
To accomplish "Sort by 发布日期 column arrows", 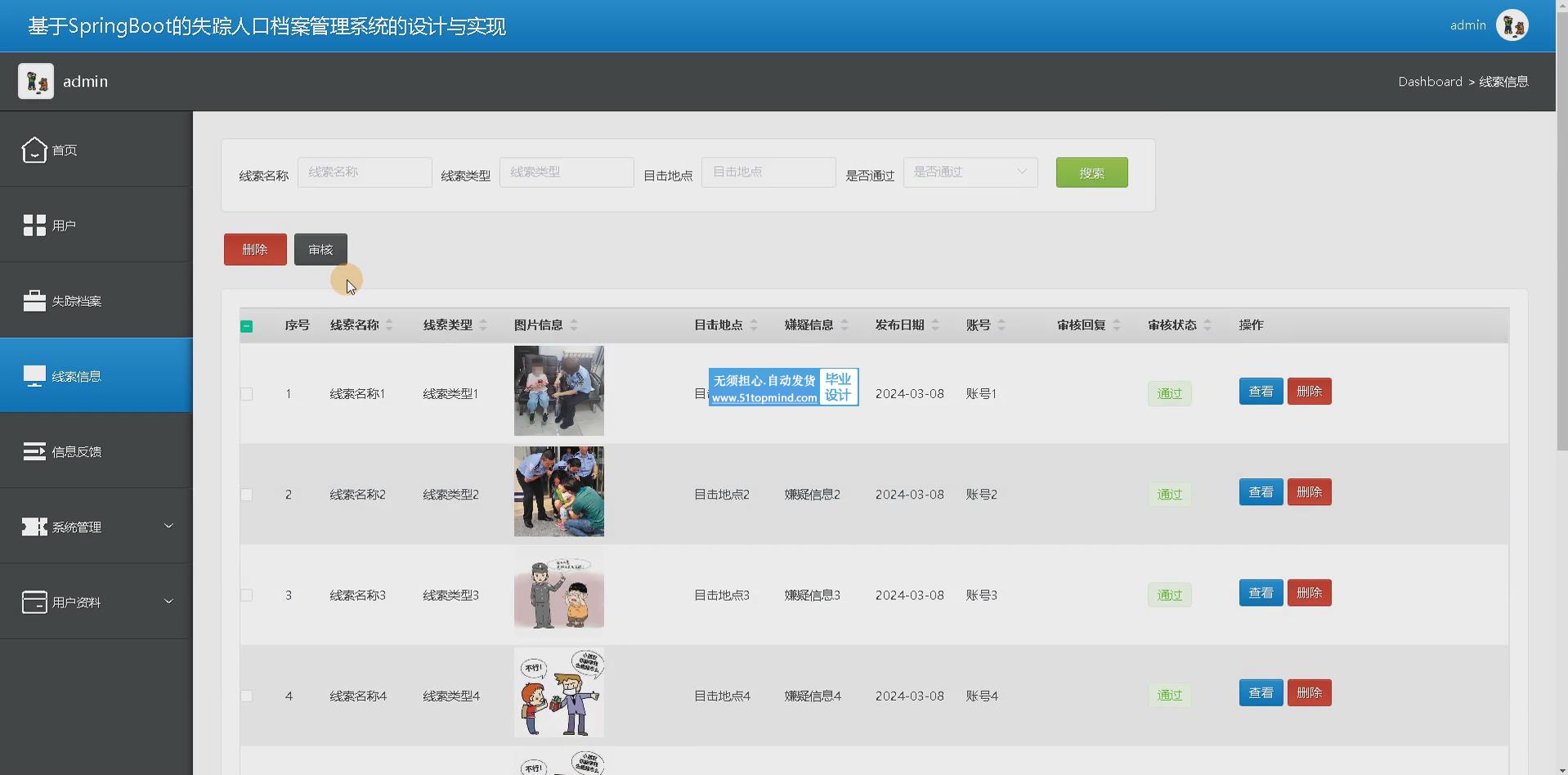I will pos(935,325).
